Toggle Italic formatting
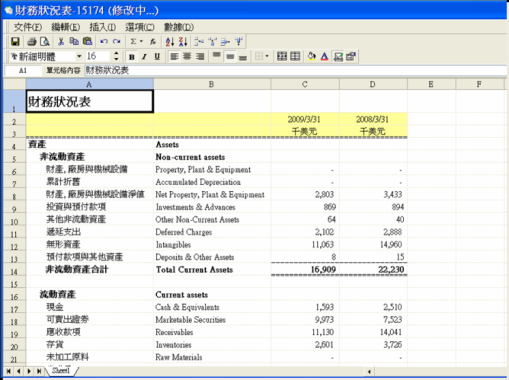The image size is (509, 380). [x=144, y=57]
